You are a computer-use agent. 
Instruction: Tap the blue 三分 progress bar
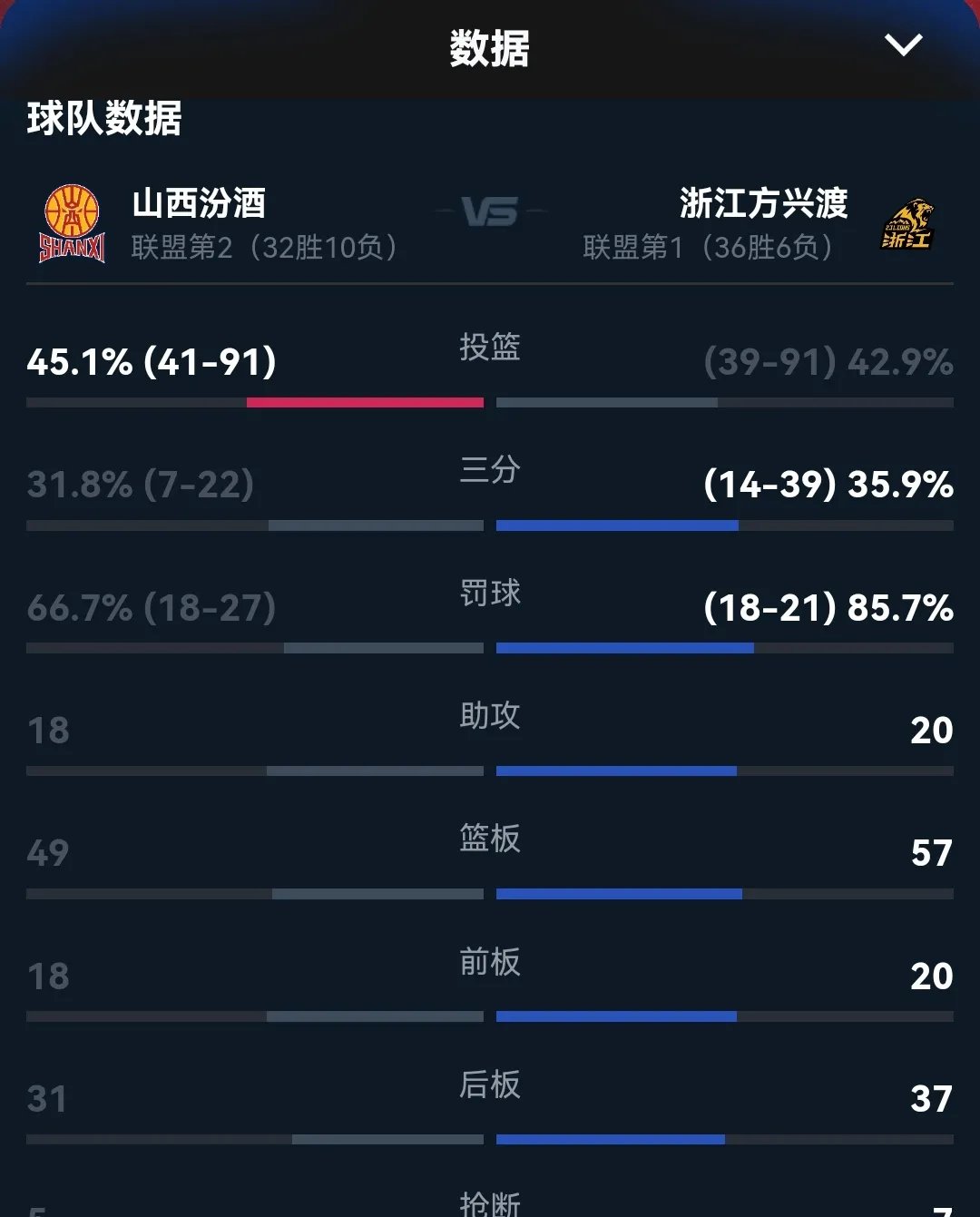click(x=617, y=525)
